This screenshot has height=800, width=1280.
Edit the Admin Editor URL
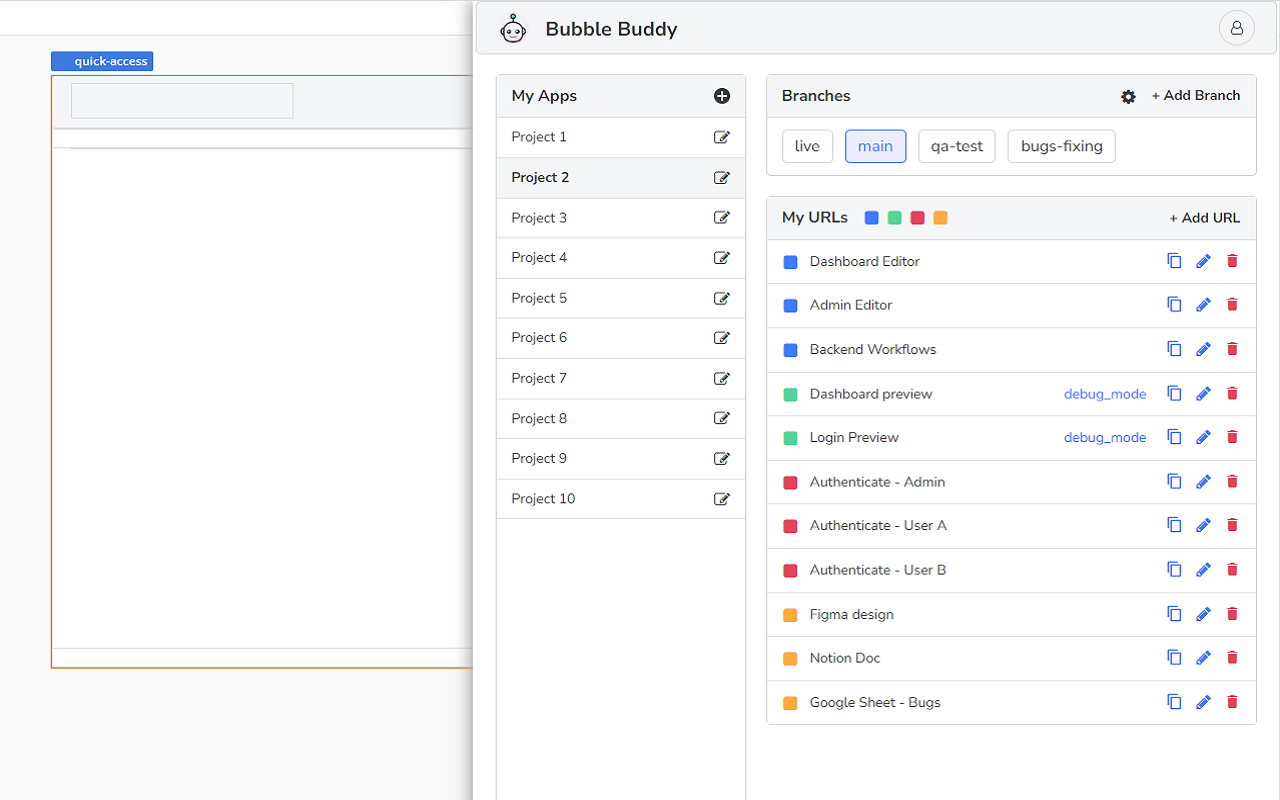1203,305
